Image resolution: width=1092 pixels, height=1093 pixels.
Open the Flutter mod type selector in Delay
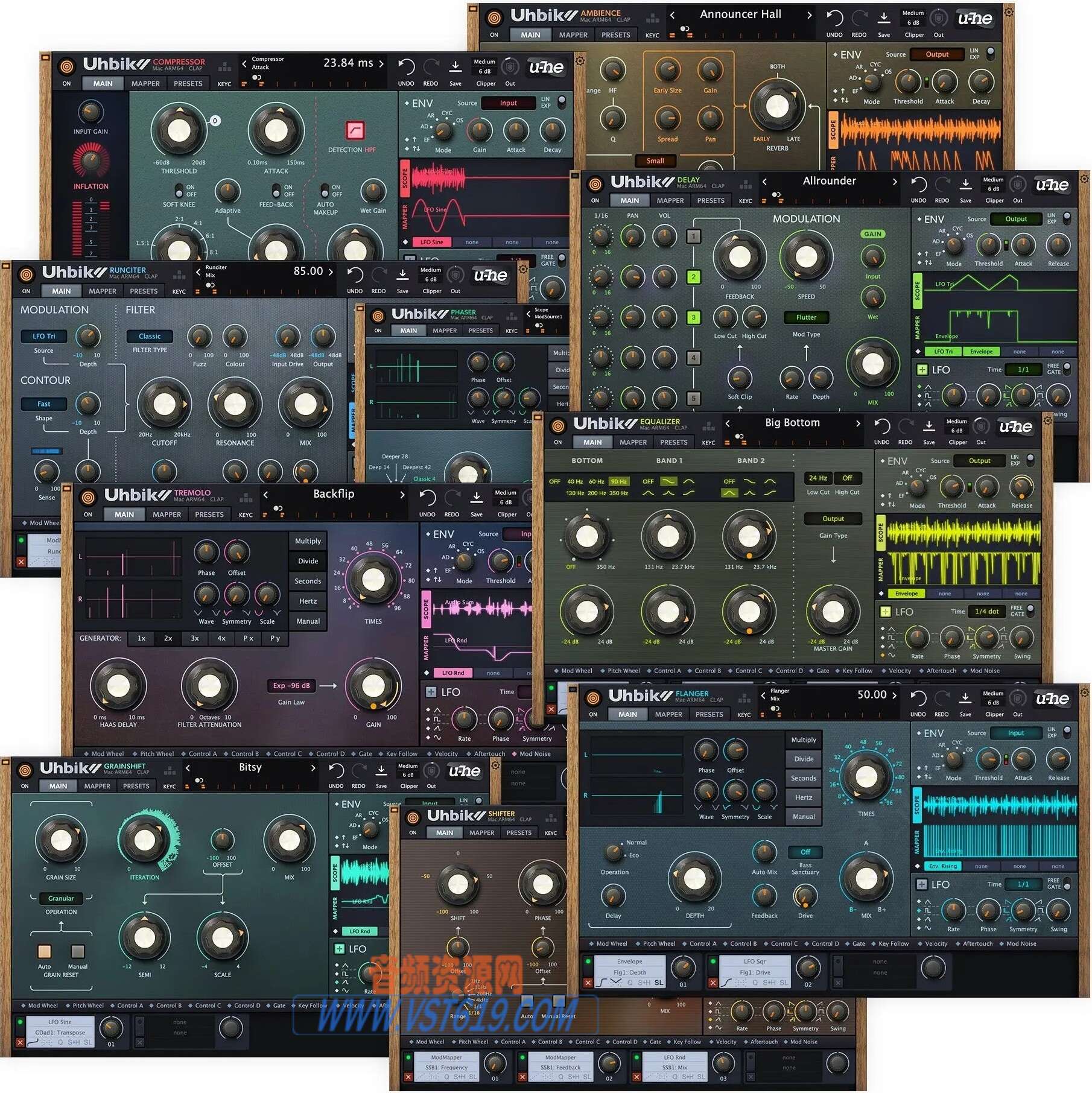coord(807,317)
